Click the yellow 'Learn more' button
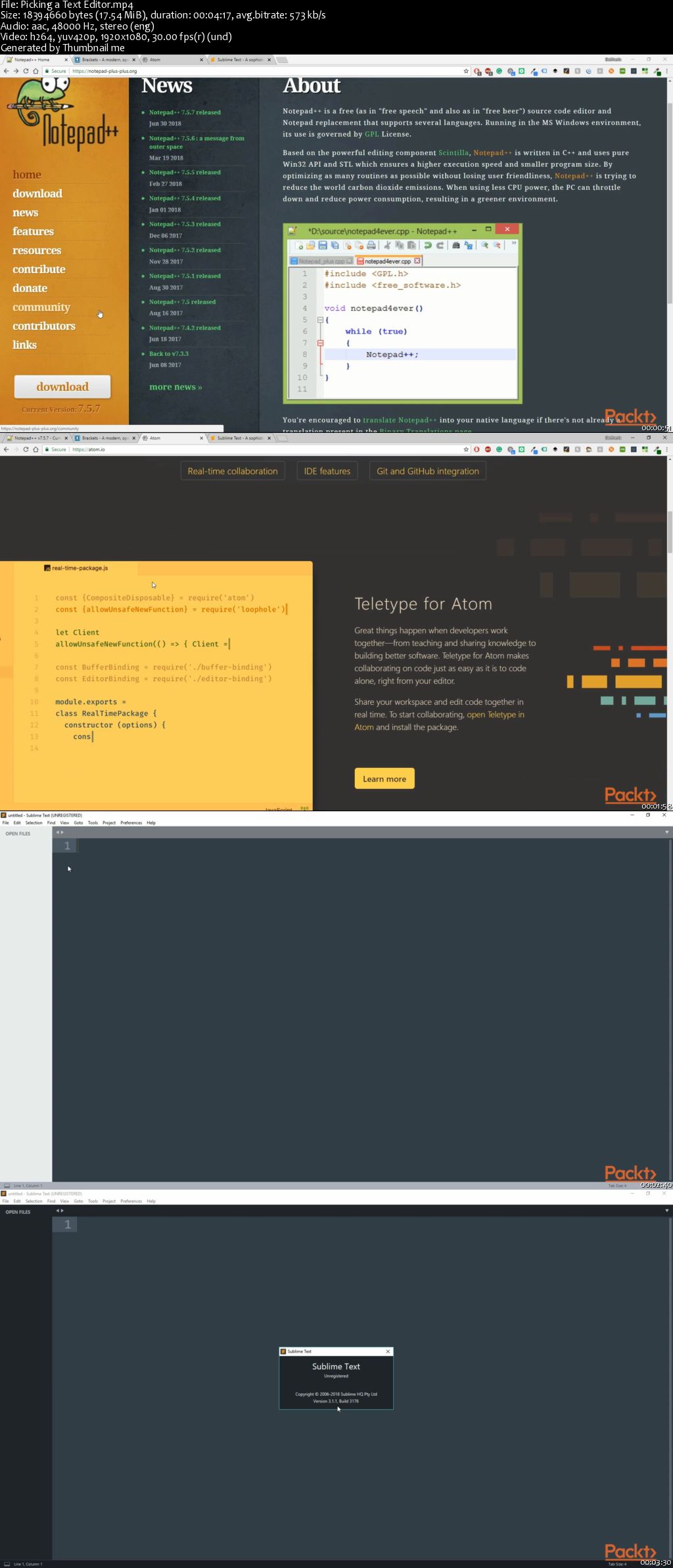 [x=384, y=778]
